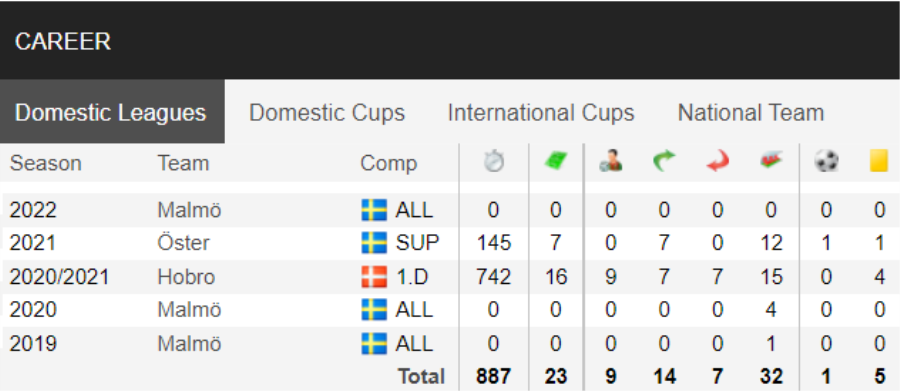Click the yellow card column icon
The width and height of the screenshot is (900, 391).
tap(879, 162)
